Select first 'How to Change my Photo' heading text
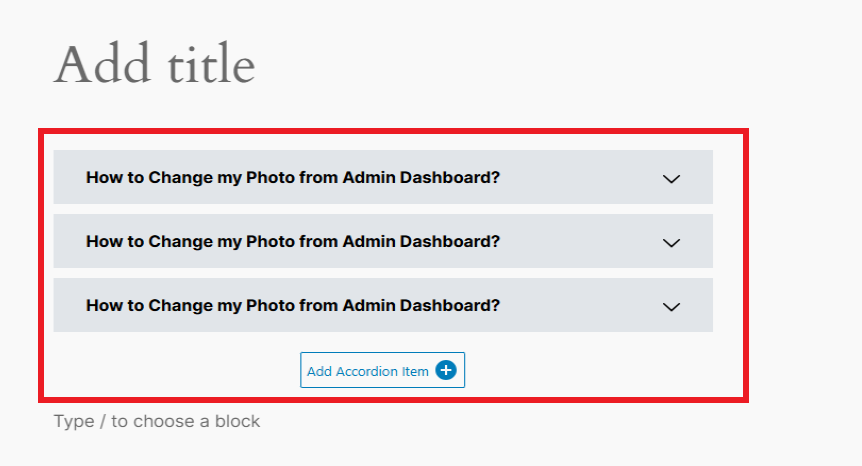Image resolution: width=862 pixels, height=466 pixels. click(x=293, y=177)
